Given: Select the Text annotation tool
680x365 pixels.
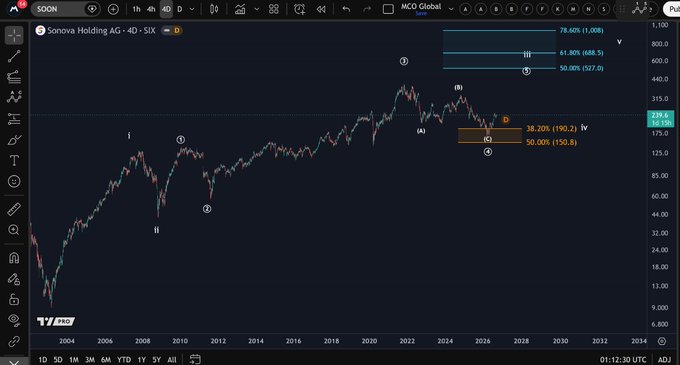Looking at the screenshot, I should point(14,161).
